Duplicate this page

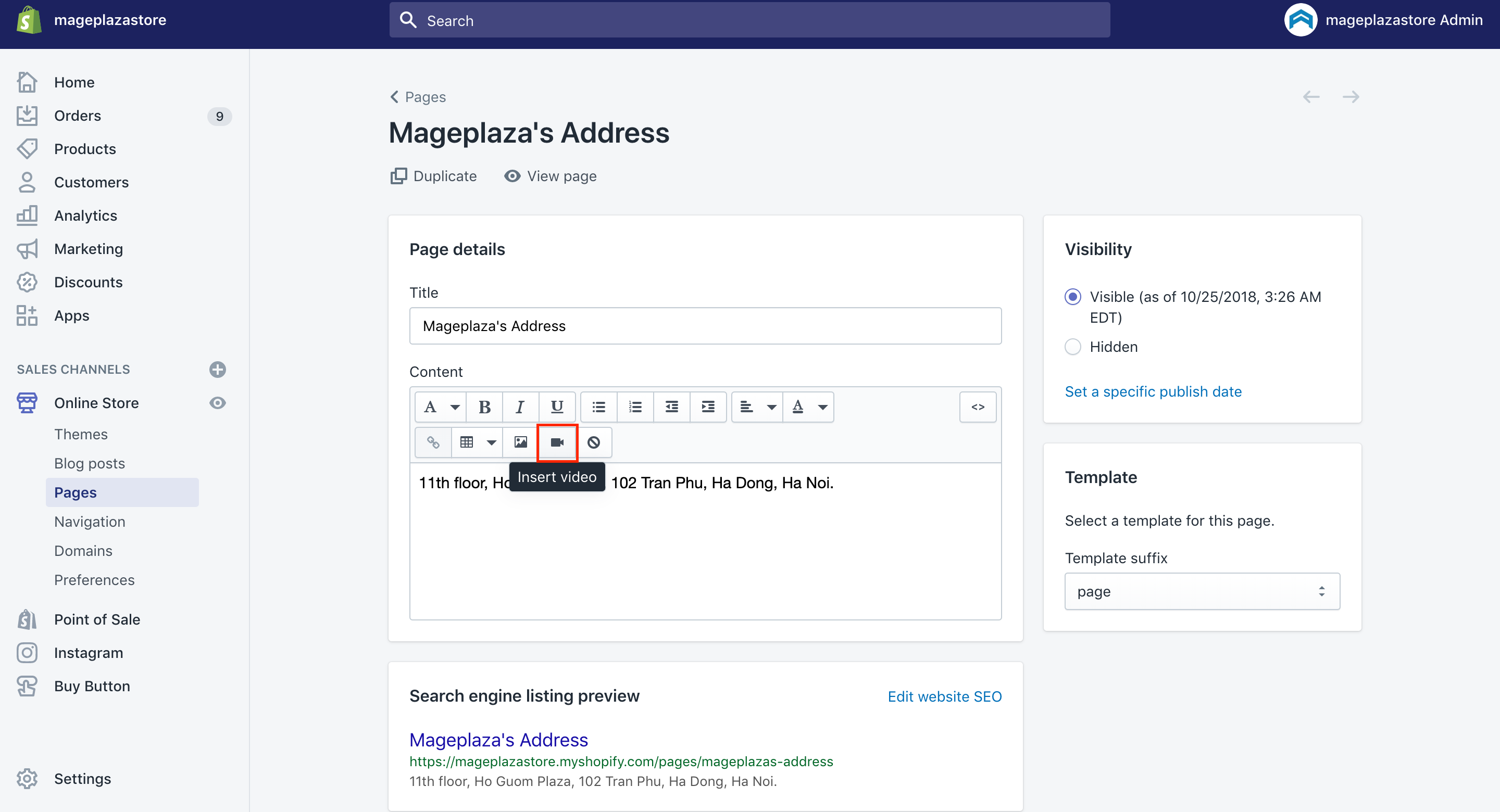433,176
